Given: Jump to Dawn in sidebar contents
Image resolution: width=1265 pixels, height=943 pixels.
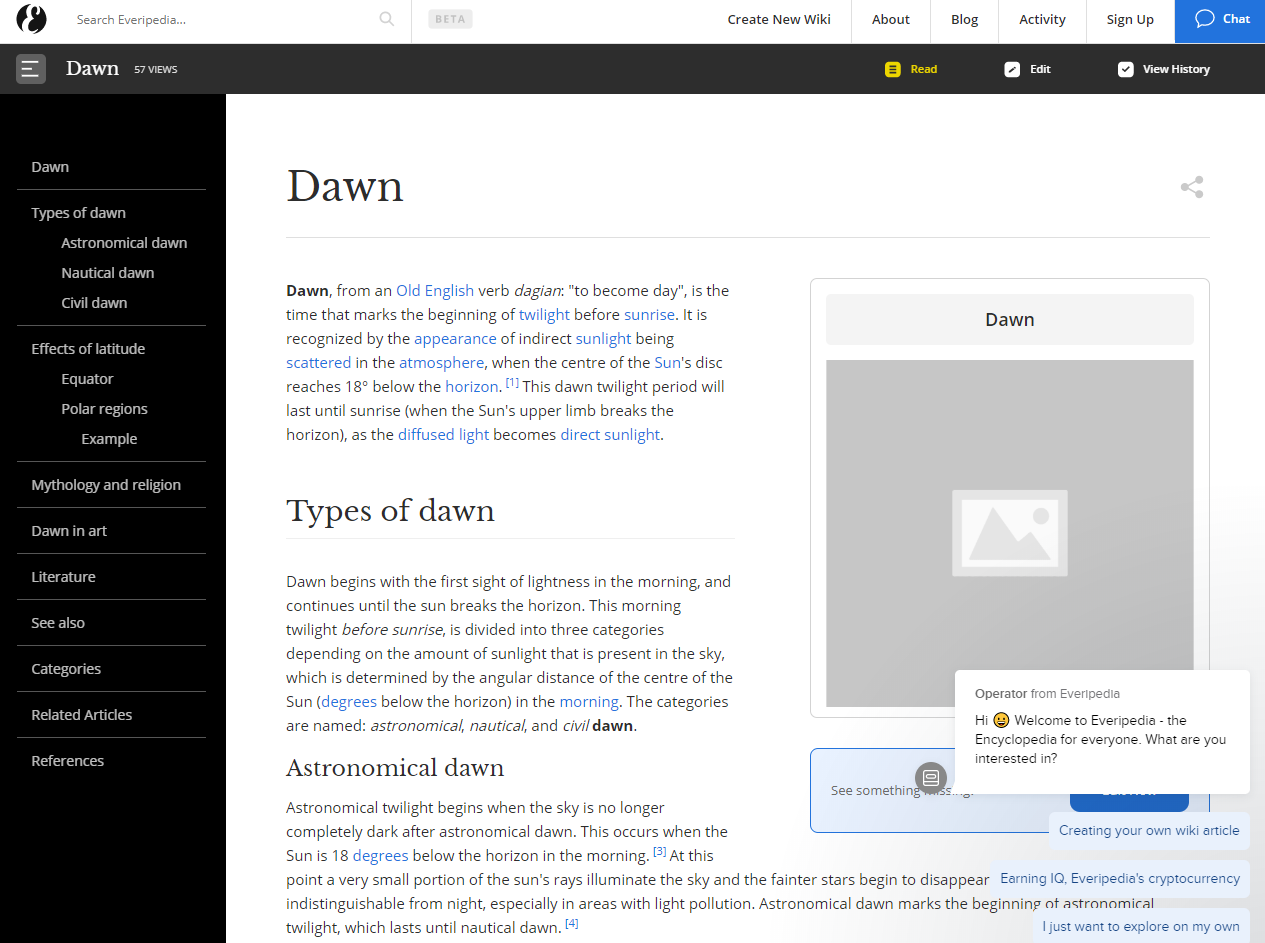Looking at the screenshot, I should pyautogui.click(x=50, y=167).
